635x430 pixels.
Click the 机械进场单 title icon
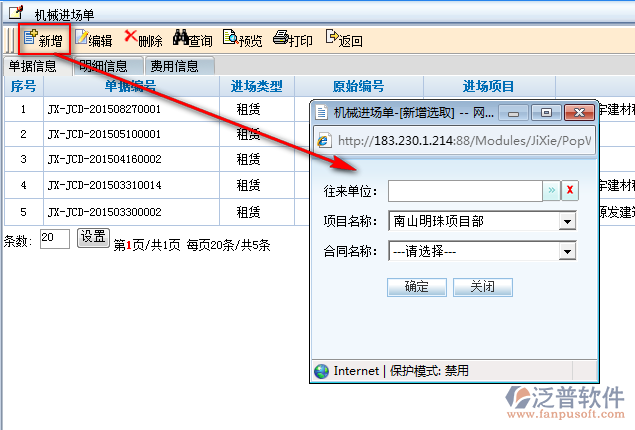[16, 12]
